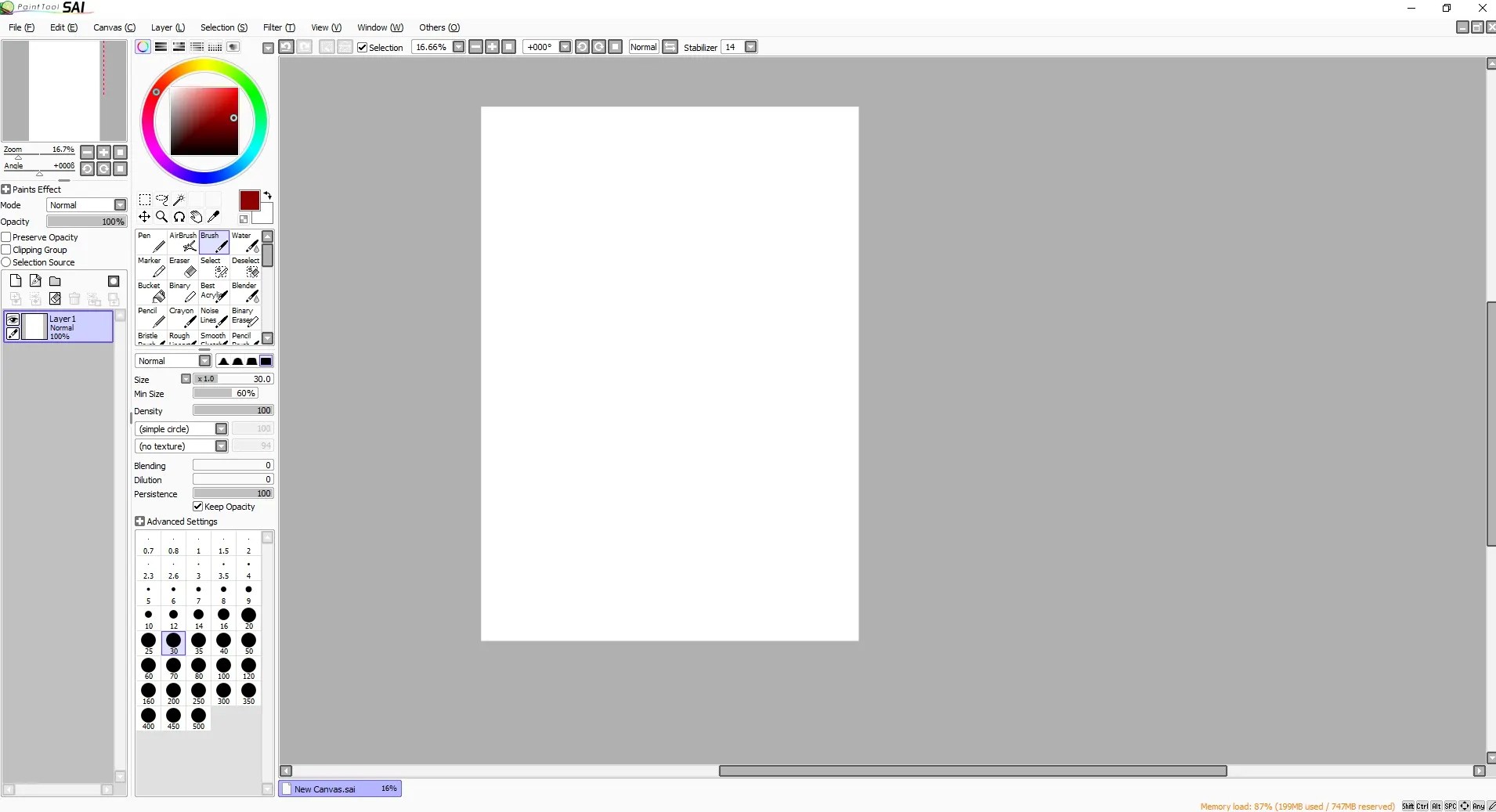Image resolution: width=1496 pixels, height=812 pixels.
Task: Select the Pen tool
Action: [x=151, y=243]
